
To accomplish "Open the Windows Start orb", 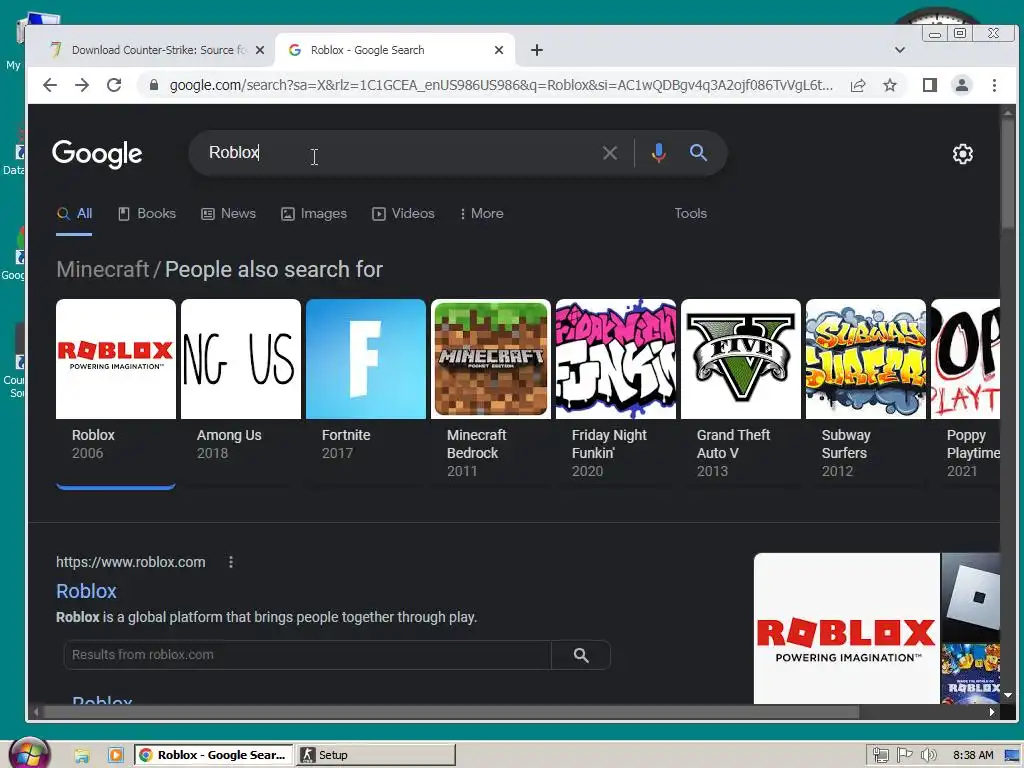I will [x=29, y=754].
